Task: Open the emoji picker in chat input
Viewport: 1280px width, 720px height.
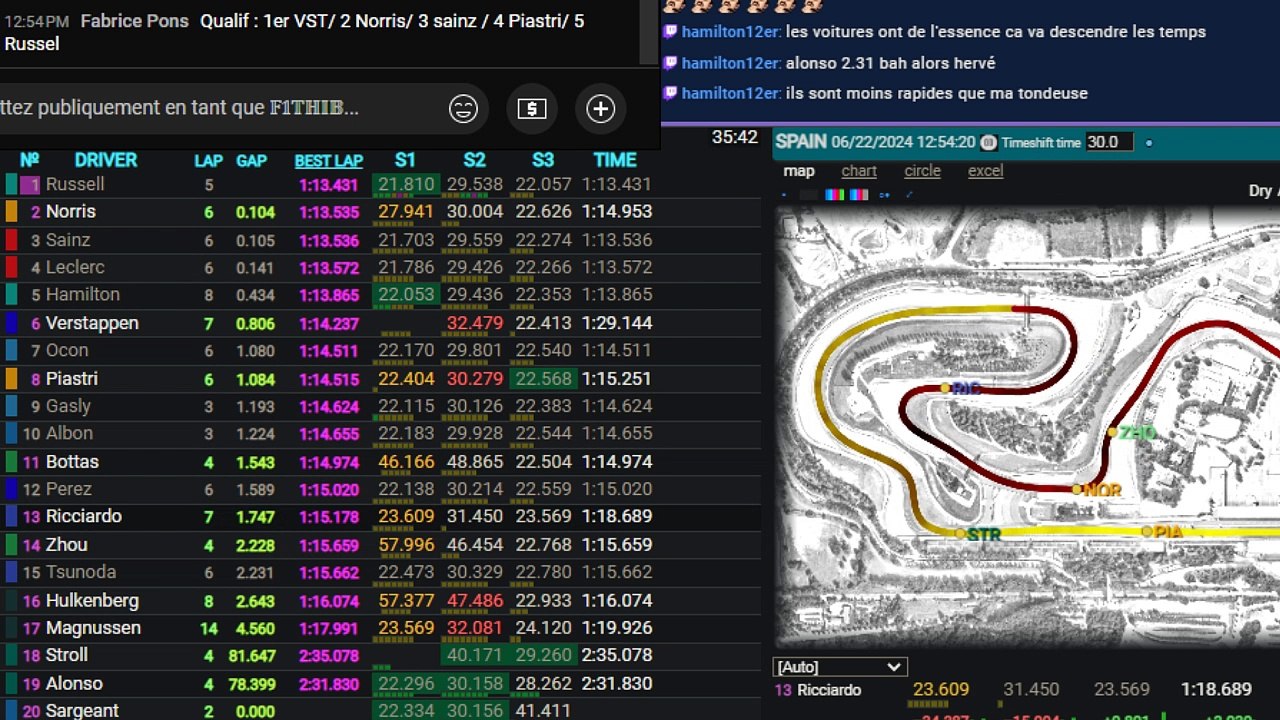Action: [463, 109]
